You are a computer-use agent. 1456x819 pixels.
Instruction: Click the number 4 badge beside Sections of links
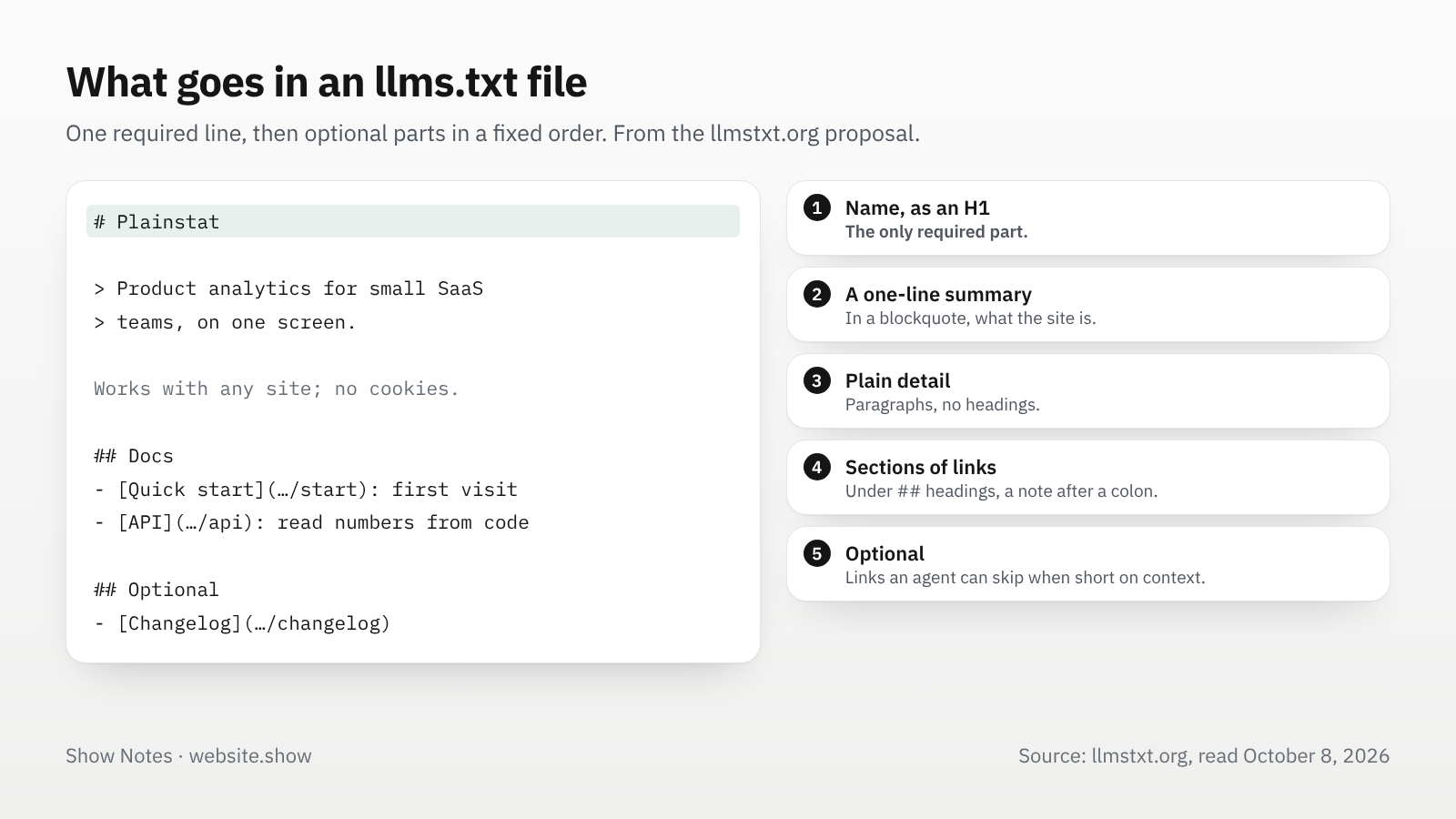pos(817,467)
